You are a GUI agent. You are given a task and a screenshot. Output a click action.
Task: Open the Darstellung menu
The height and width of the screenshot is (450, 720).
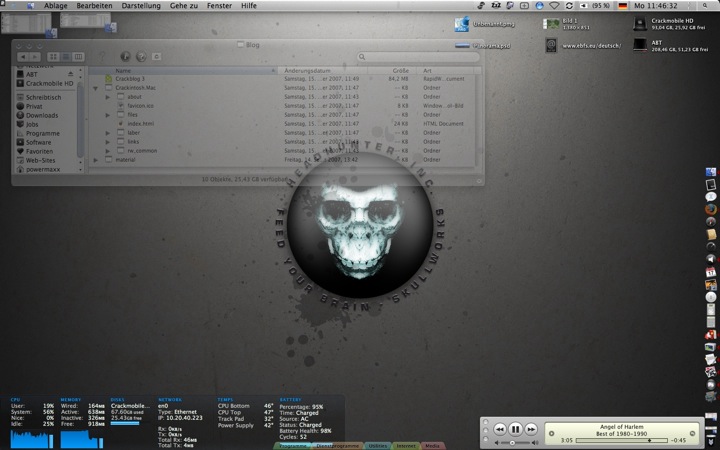pos(141,6)
